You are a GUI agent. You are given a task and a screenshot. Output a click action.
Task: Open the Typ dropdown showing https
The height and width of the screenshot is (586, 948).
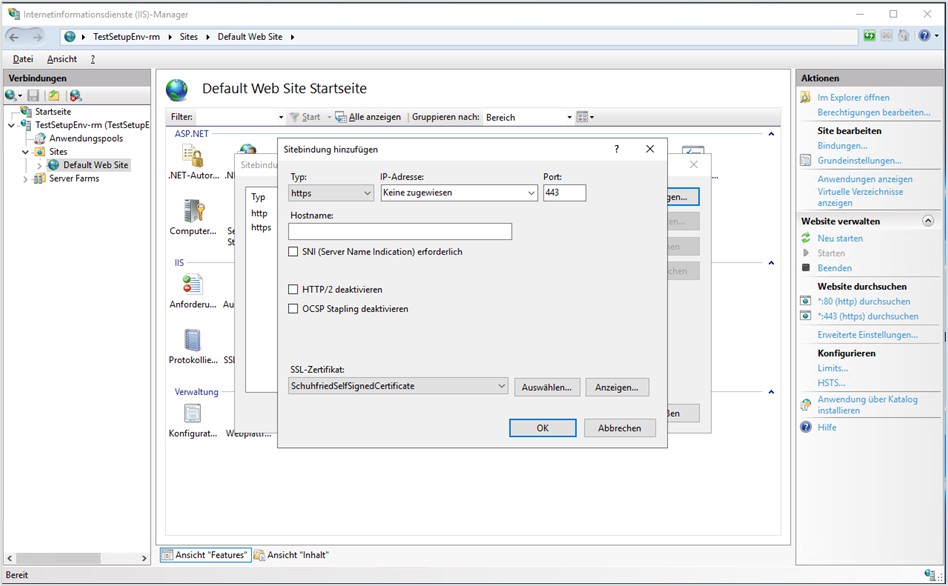331,193
